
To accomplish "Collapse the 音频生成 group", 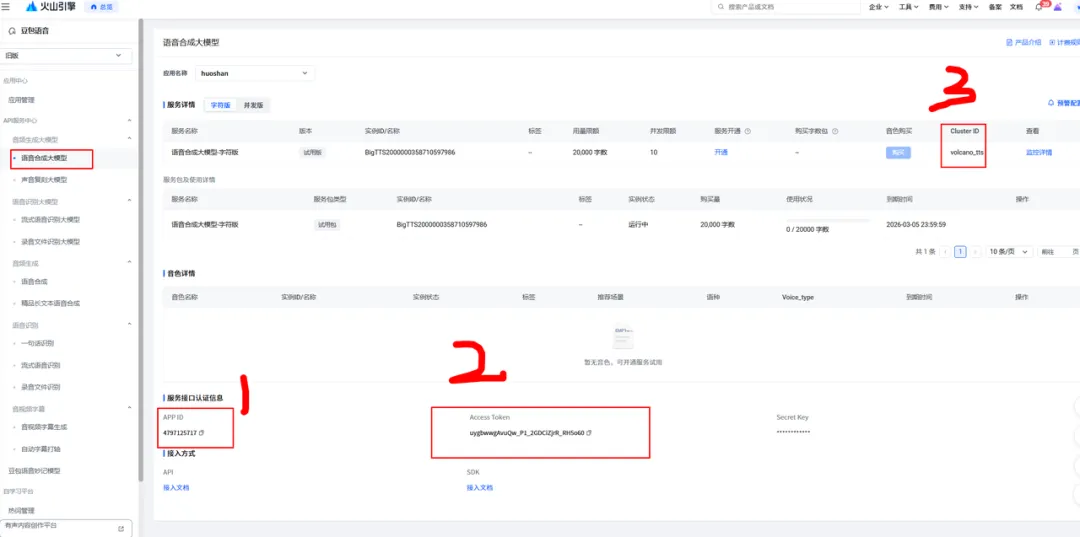I will pyautogui.click(x=129, y=262).
